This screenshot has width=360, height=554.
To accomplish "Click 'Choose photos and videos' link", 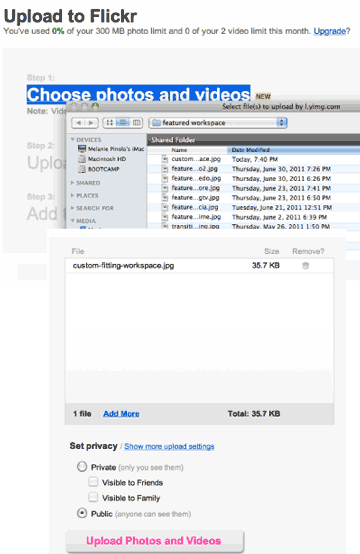I will point(138,94).
